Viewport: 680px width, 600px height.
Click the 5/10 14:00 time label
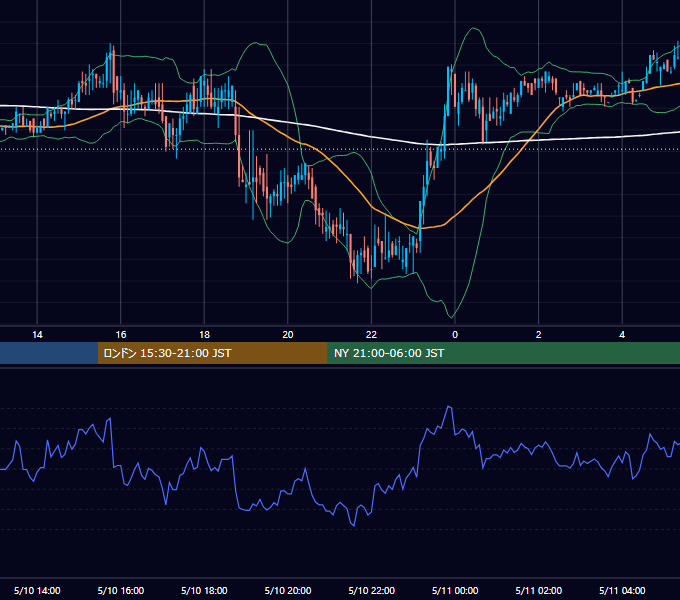pos(37,590)
